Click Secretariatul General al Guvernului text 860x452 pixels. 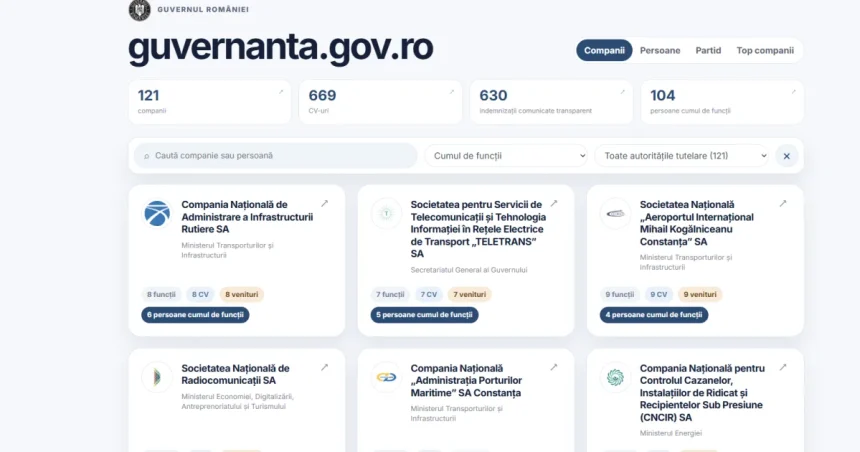coord(469,270)
